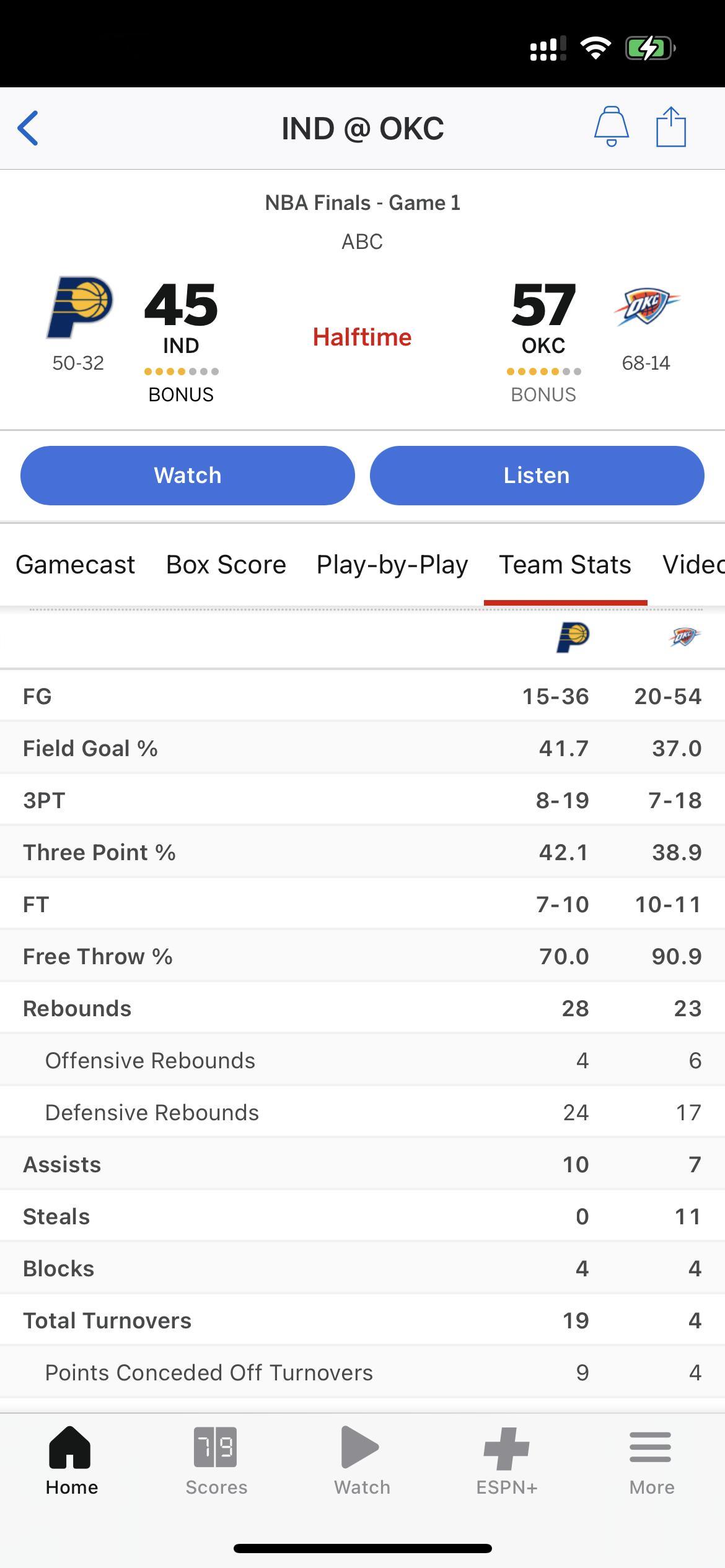Tap the Thunder column header logo
The height and width of the screenshot is (1568, 725).
685,637
